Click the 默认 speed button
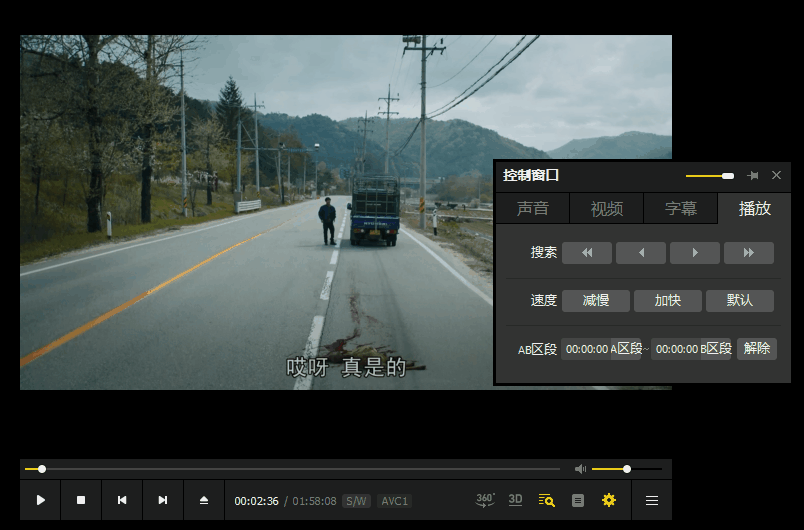This screenshot has width=804, height=530. pos(740,300)
